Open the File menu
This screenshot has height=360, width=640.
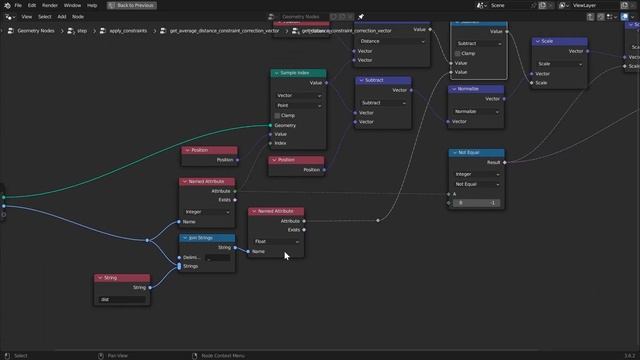(x=18, y=5)
